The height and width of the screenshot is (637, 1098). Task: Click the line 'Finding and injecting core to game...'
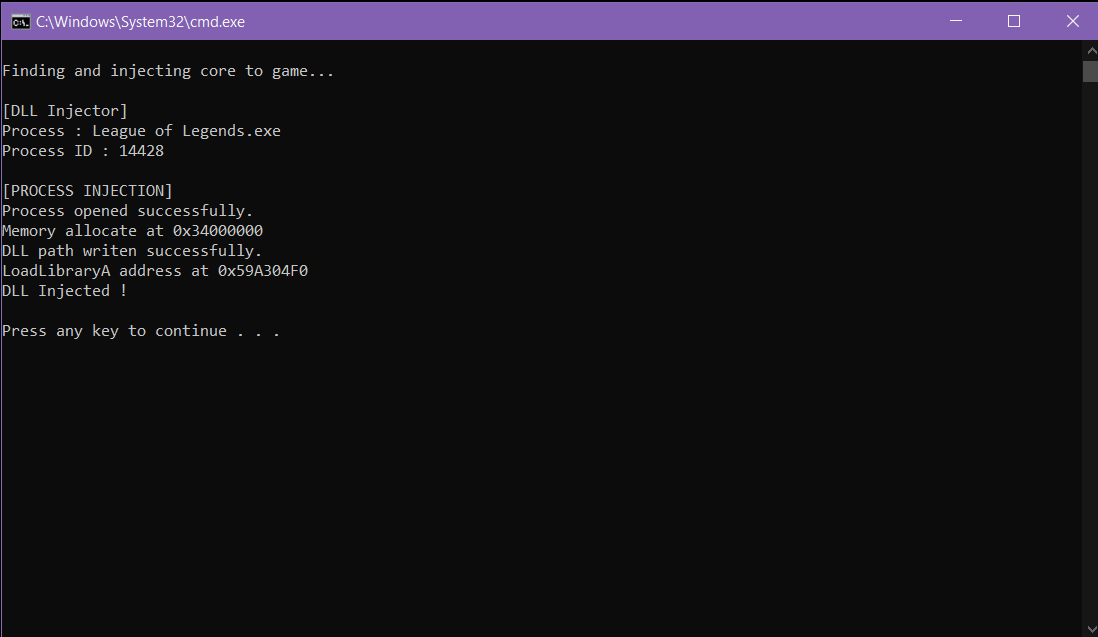pyautogui.click(x=168, y=71)
